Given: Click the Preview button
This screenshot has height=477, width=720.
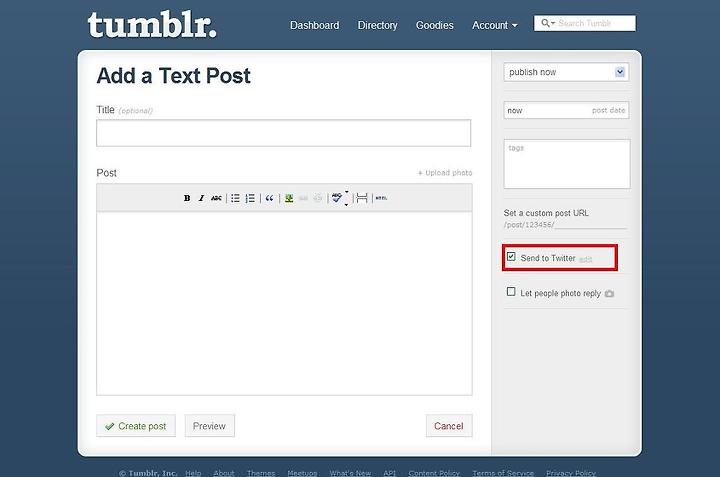Looking at the screenshot, I should click(209, 426).
